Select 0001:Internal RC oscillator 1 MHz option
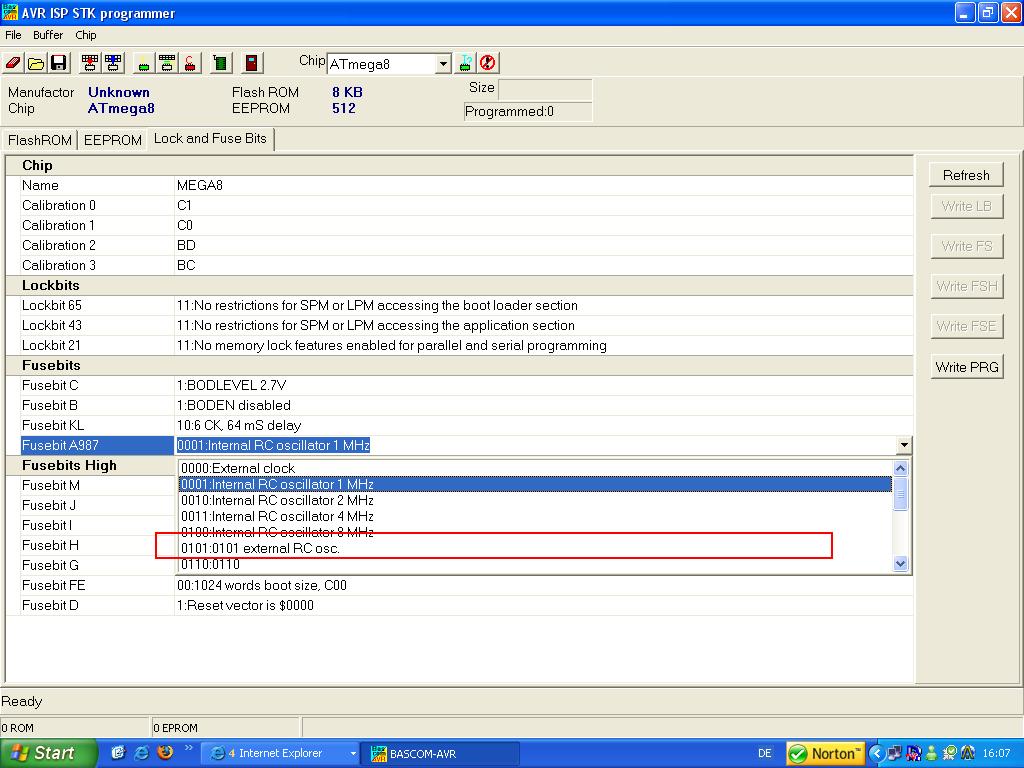The height and width of the screenshot is (768, 1024). tap(535, 484)
